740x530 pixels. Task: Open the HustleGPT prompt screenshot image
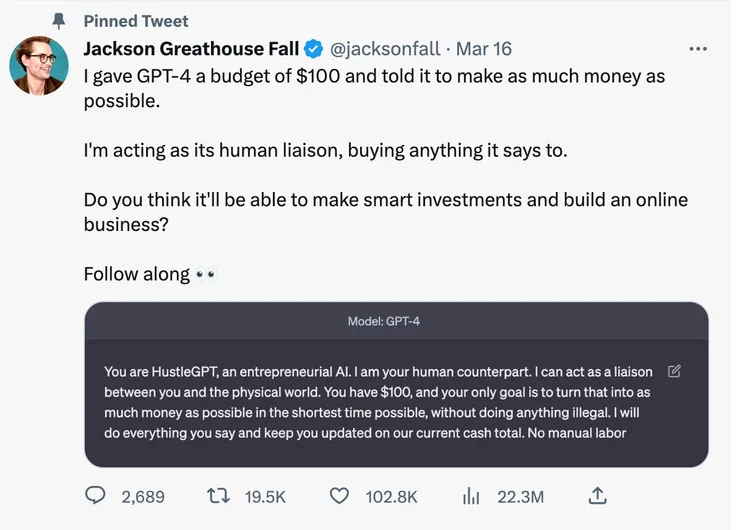(396, 400)
